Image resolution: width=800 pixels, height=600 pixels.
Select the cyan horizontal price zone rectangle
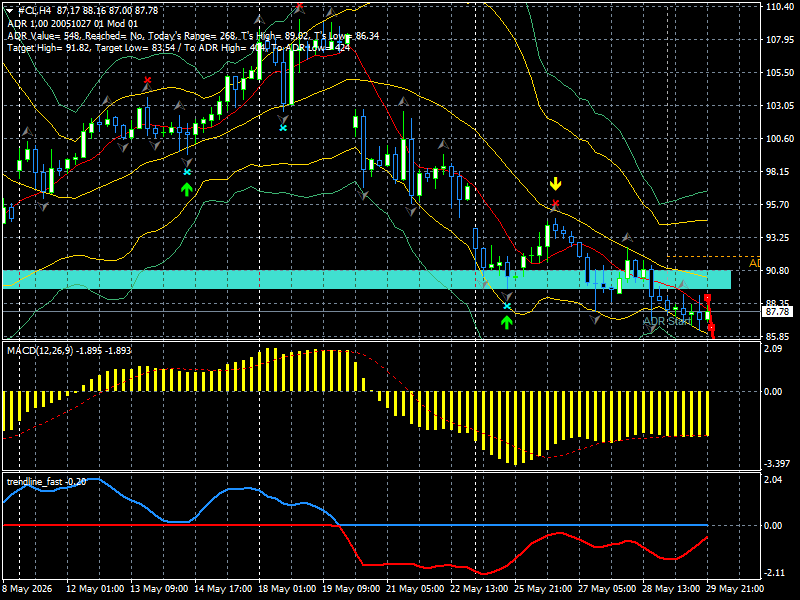pos(367,280)
